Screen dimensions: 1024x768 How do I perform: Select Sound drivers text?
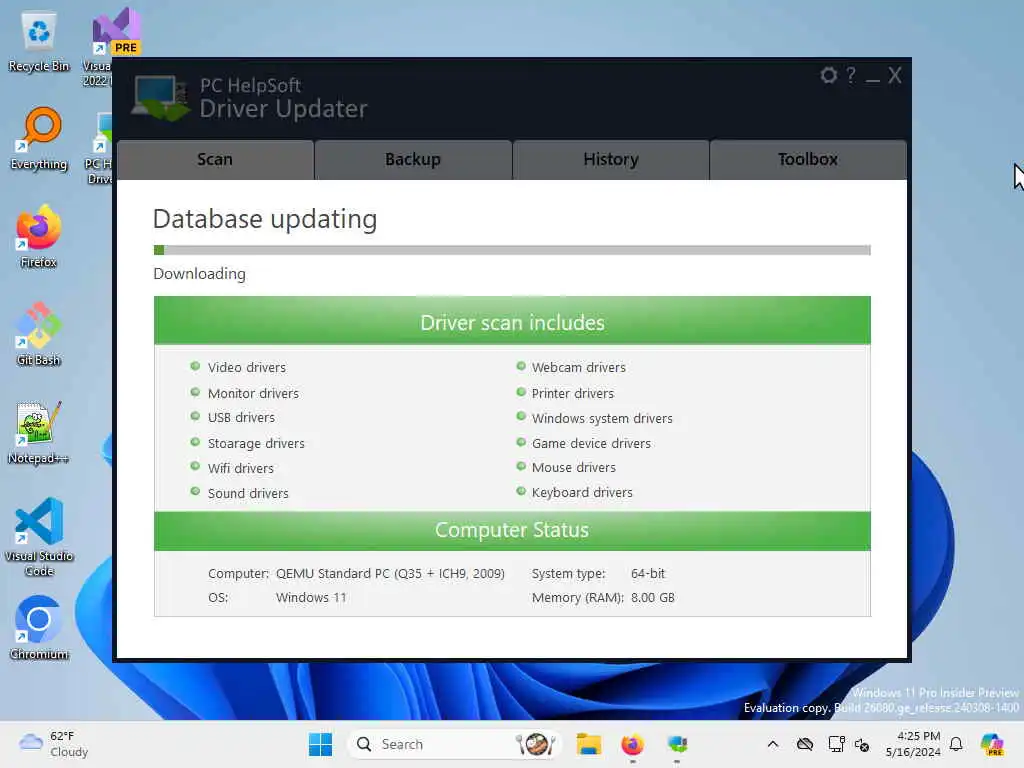248,493
